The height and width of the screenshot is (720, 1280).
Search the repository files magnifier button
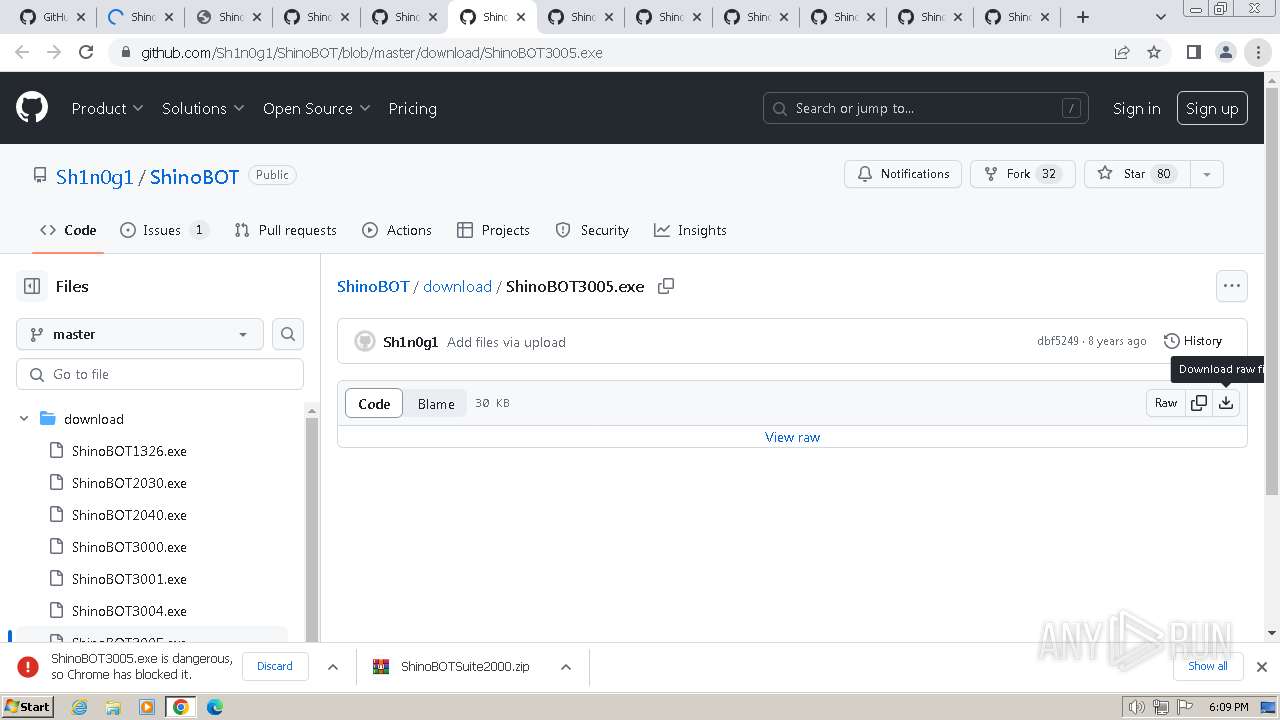(288, 334)
